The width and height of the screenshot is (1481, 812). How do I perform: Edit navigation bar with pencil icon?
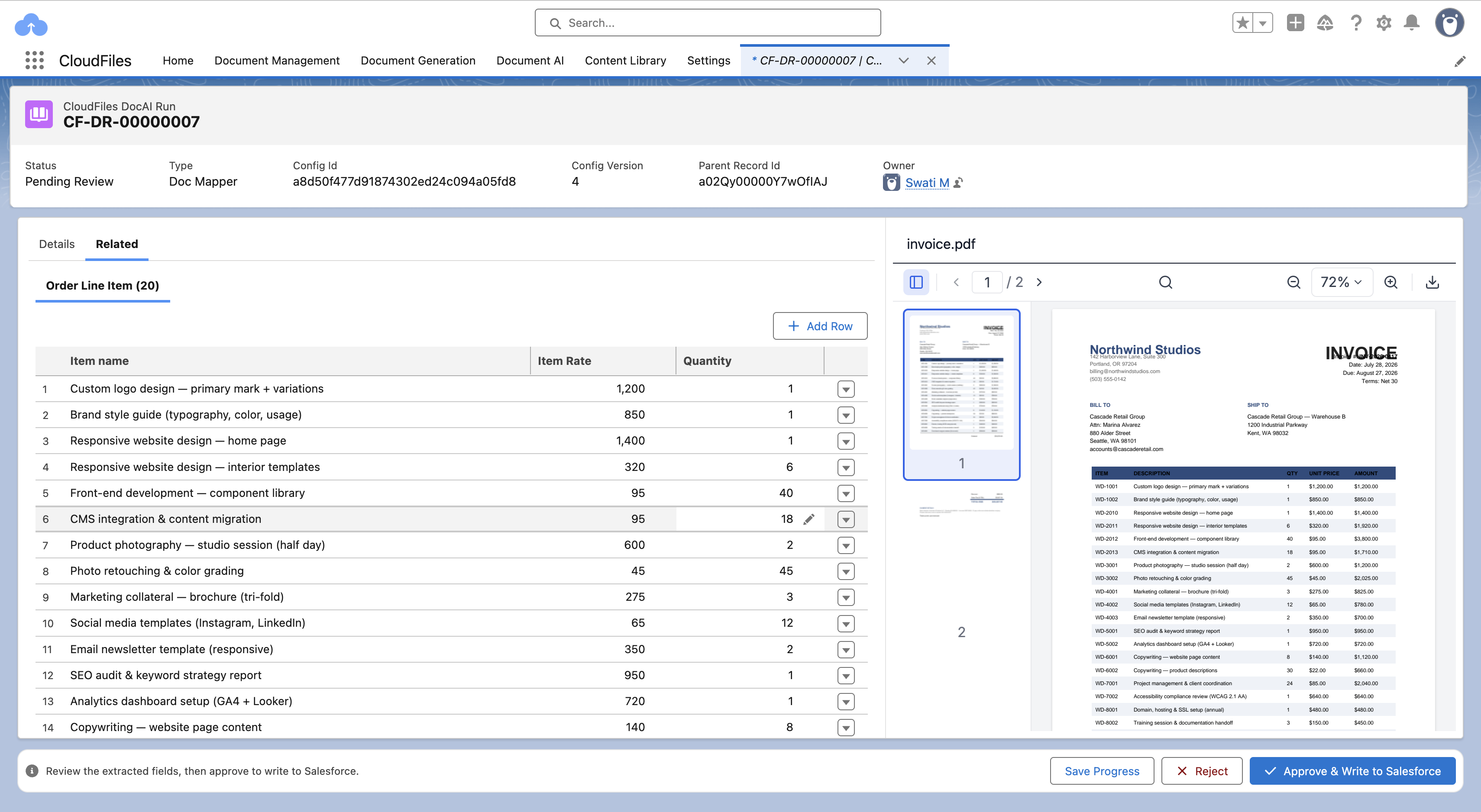[x=1460, y=61]
